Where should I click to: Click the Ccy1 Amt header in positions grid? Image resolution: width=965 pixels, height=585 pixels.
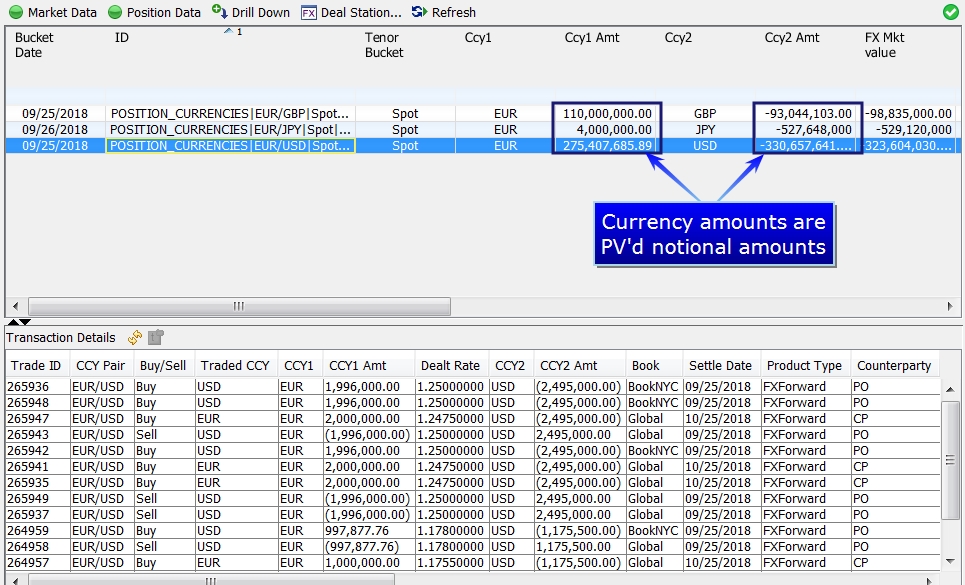tap(592, 38)
